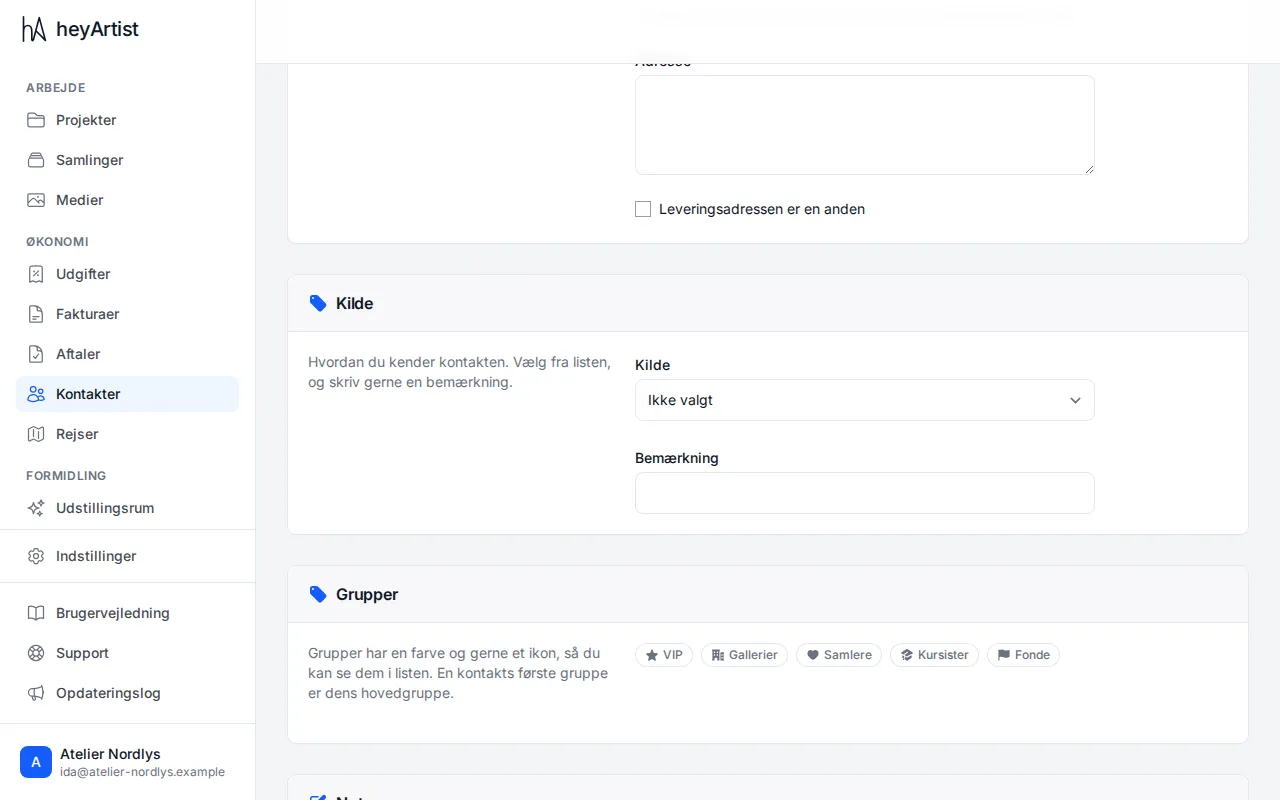Tick the Leveringsadressen er en anden checkbox
Image resolution: width=1280 pixels, height=800 pixels.
[x=643, y=209]
